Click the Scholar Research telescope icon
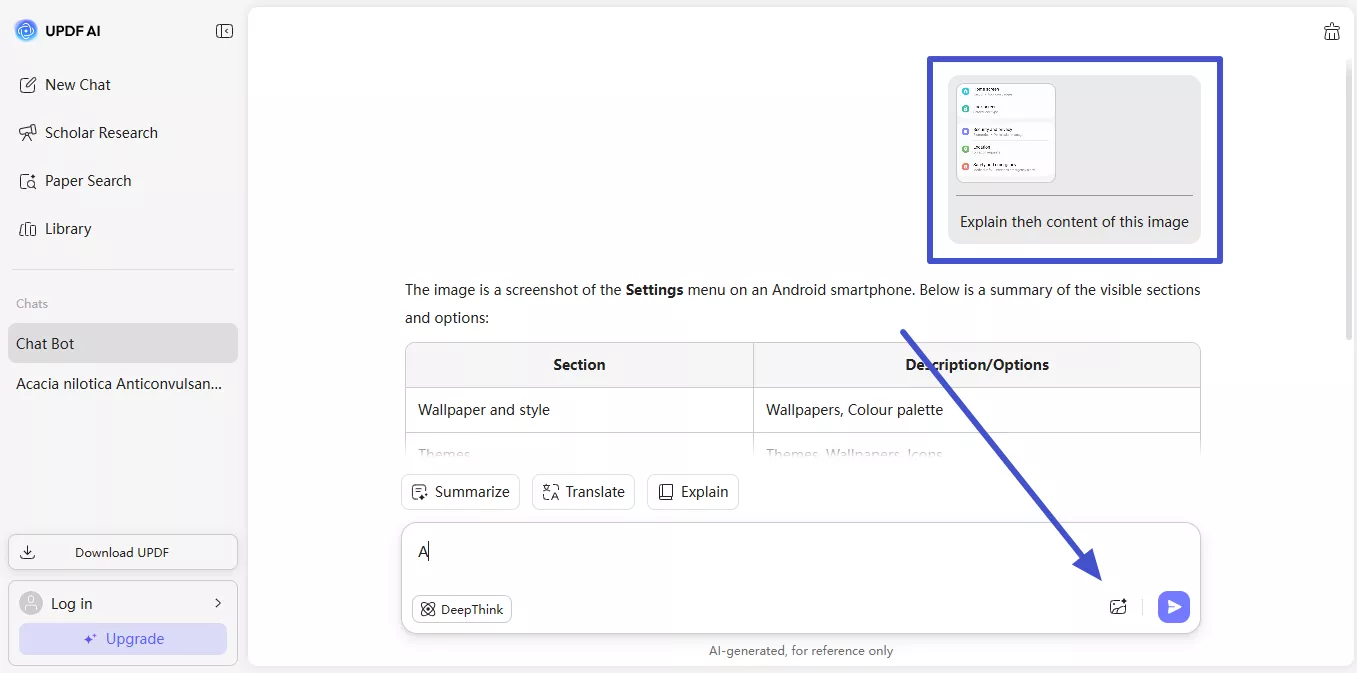This screenshot has height=673, width=1357. tap(28, 133)
